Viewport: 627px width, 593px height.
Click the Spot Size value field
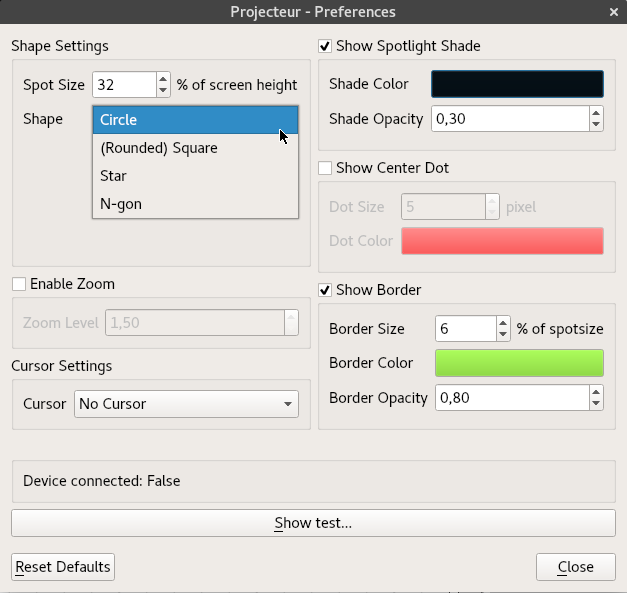point(124,85)
